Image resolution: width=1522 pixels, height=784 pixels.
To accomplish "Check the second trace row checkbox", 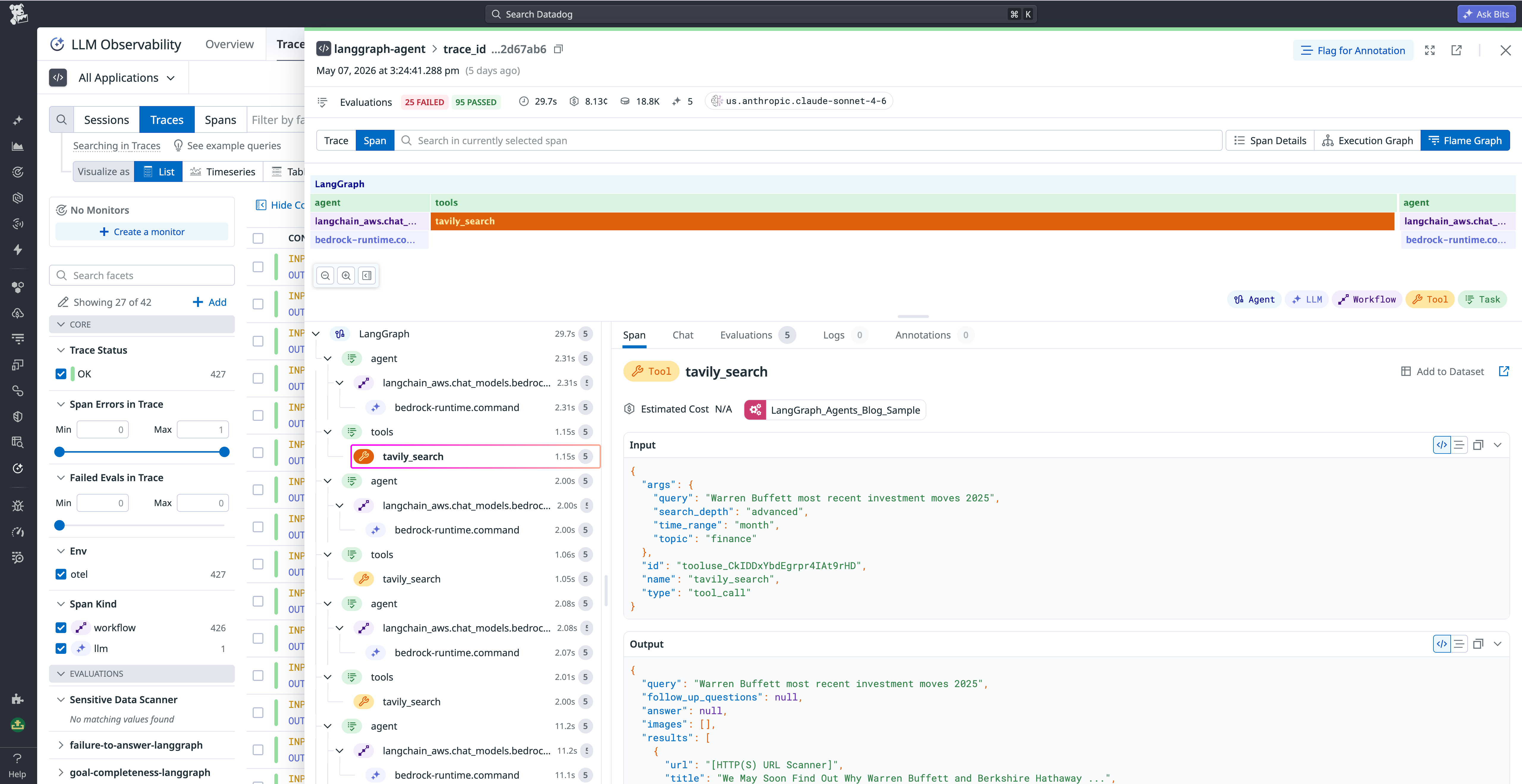I will coord(258,304).
